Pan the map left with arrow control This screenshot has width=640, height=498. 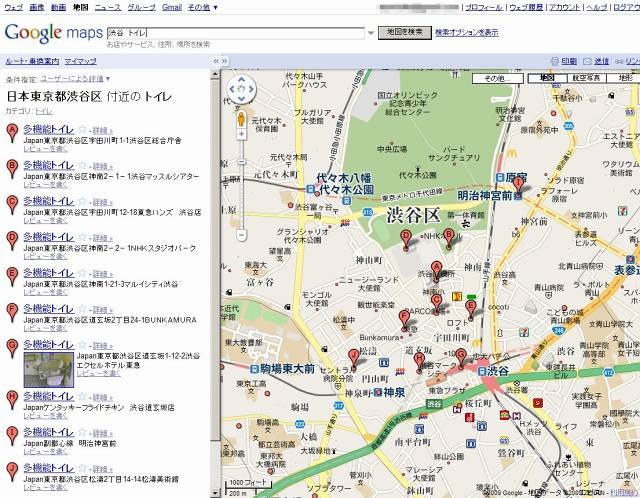tap(231, 89)
